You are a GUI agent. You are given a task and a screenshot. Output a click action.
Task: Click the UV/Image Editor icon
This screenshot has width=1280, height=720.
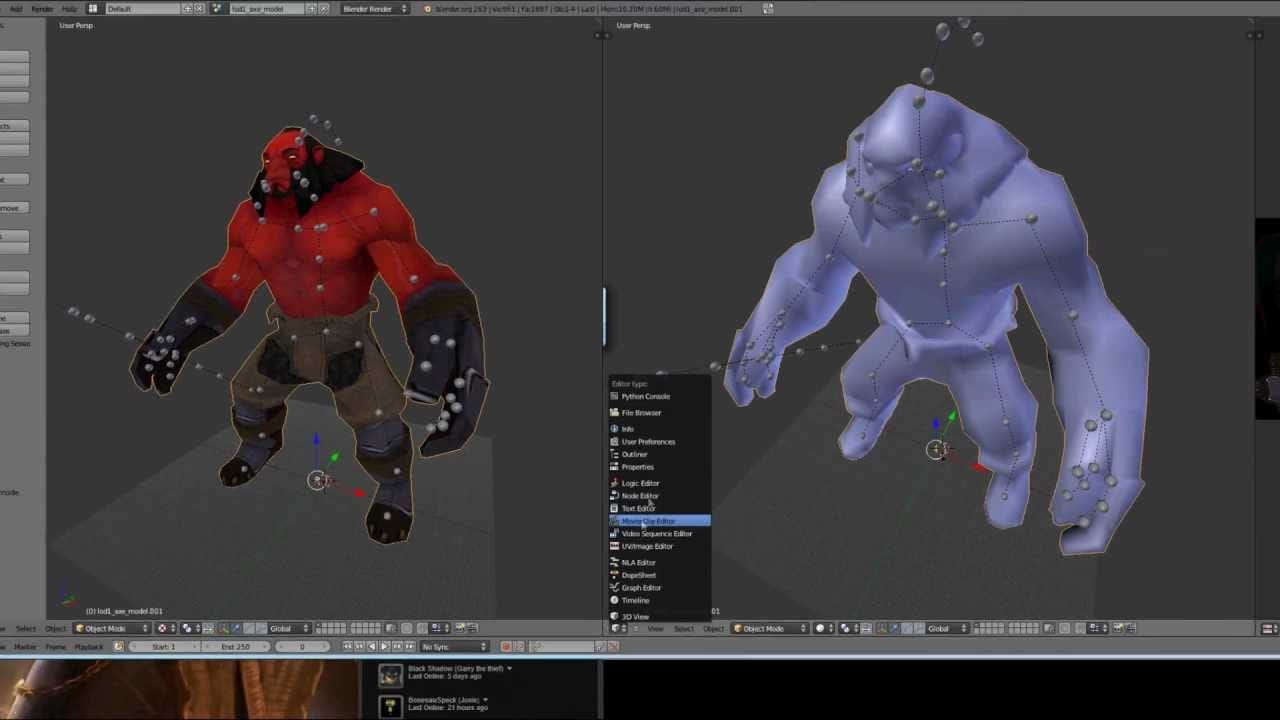[x=614, y=547]
